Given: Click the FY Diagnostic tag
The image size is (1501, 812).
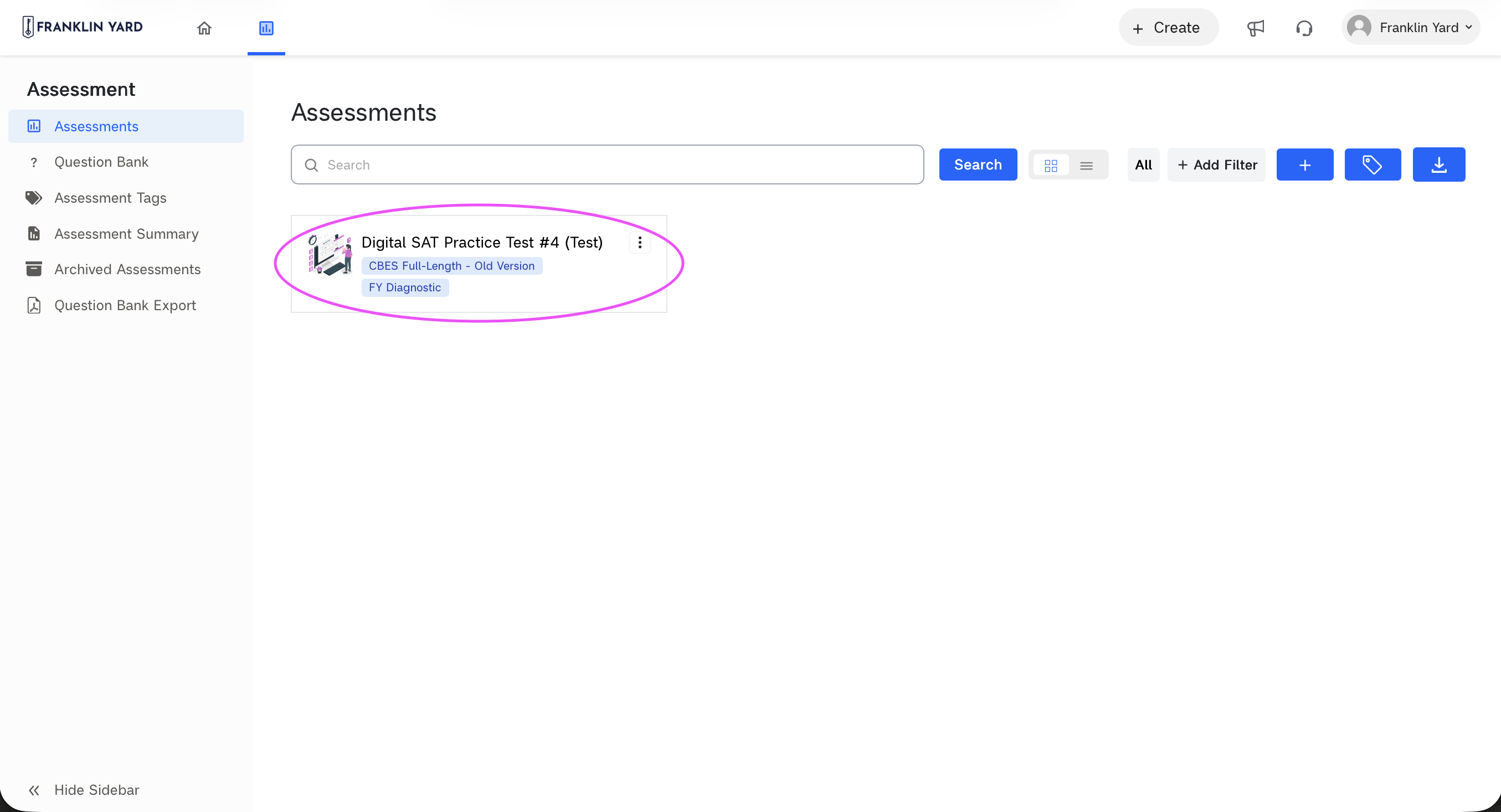Looking at the screenshot, I should [405, 287].
